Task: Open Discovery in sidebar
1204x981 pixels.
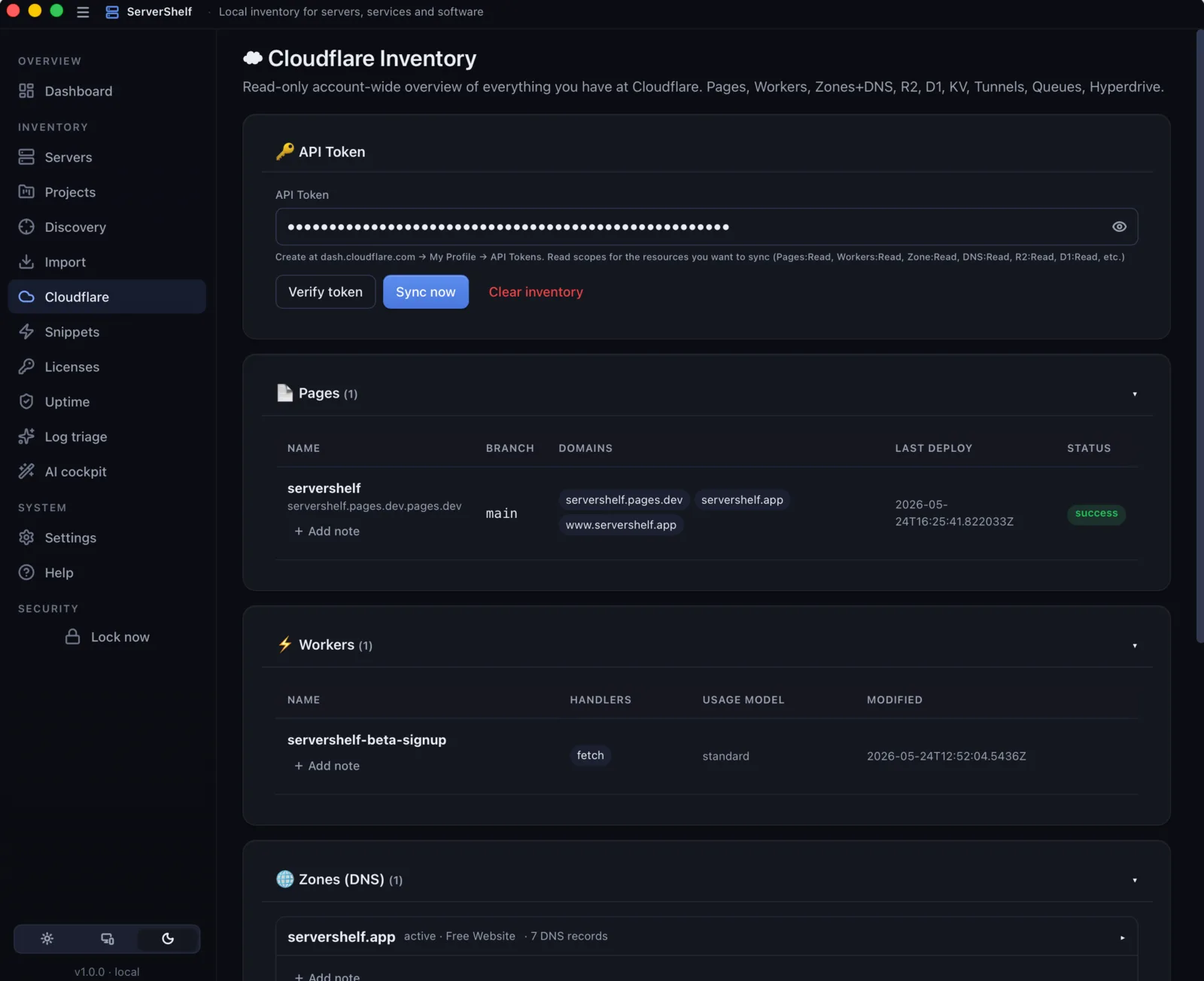Action: 107,227
